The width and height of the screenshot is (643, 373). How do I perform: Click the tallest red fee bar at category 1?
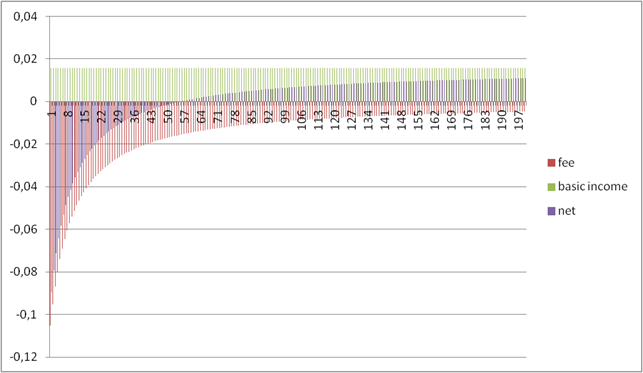pyautogui.click(x=50, y=213)
